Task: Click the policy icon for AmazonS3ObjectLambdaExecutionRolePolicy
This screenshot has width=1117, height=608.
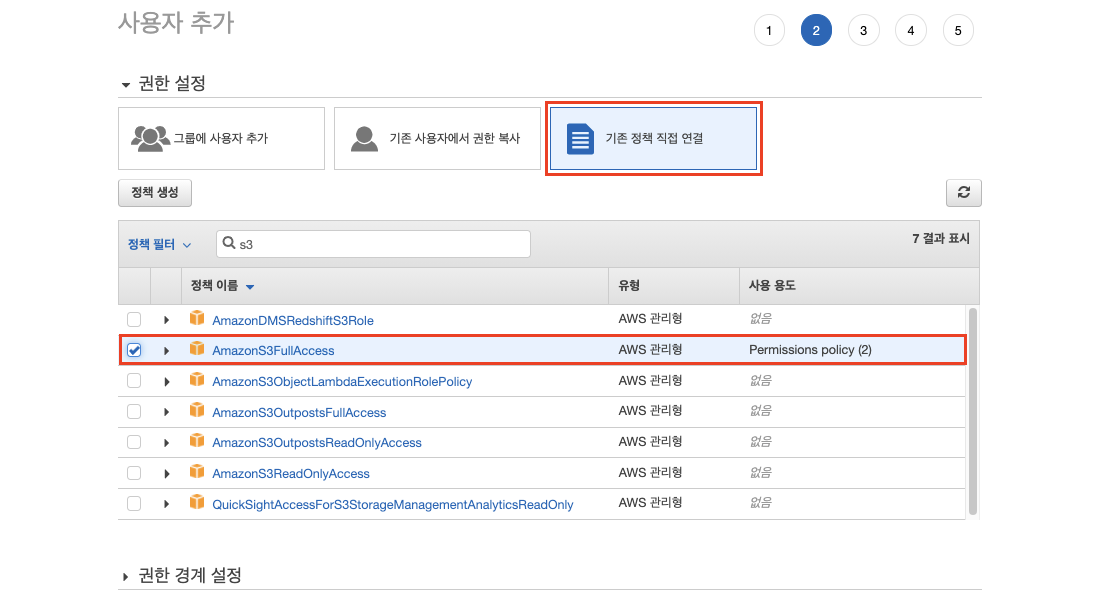Action: pos(197,380)
